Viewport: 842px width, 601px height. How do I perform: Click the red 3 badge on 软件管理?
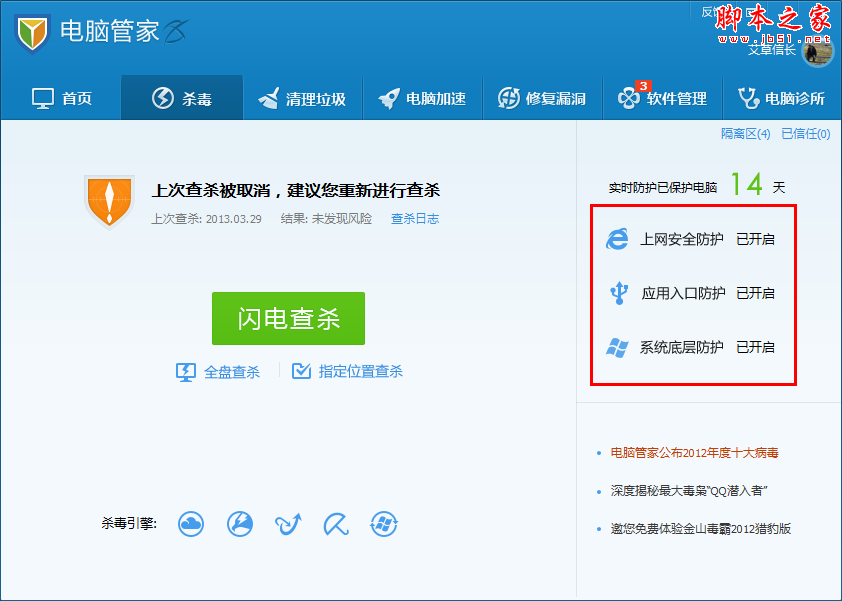pyautogui.click(x=643, y=85)
